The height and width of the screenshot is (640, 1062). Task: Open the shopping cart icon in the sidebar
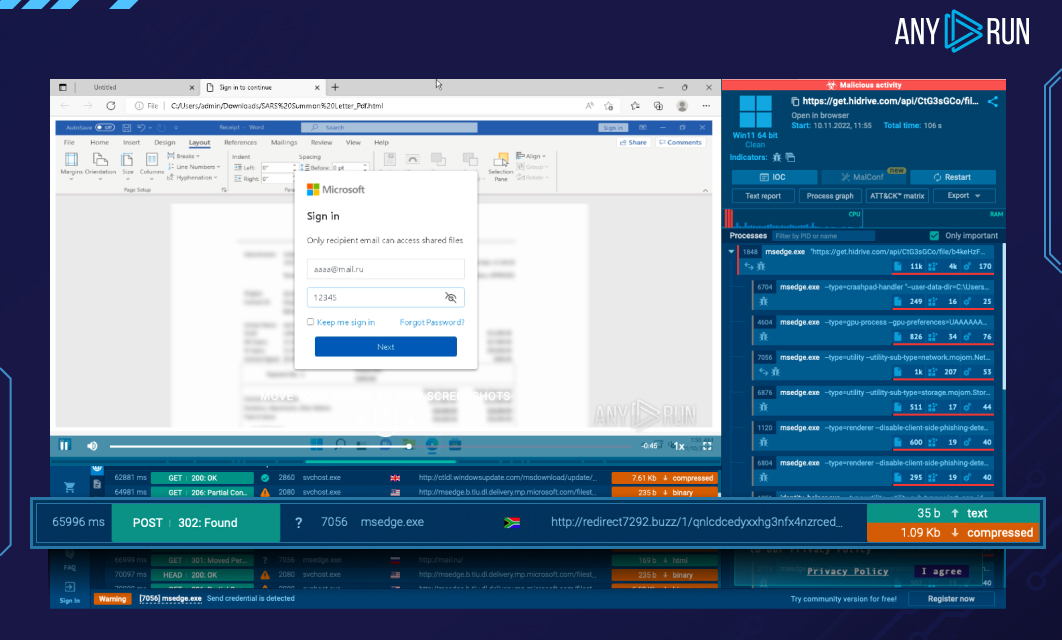pos(69,487)
